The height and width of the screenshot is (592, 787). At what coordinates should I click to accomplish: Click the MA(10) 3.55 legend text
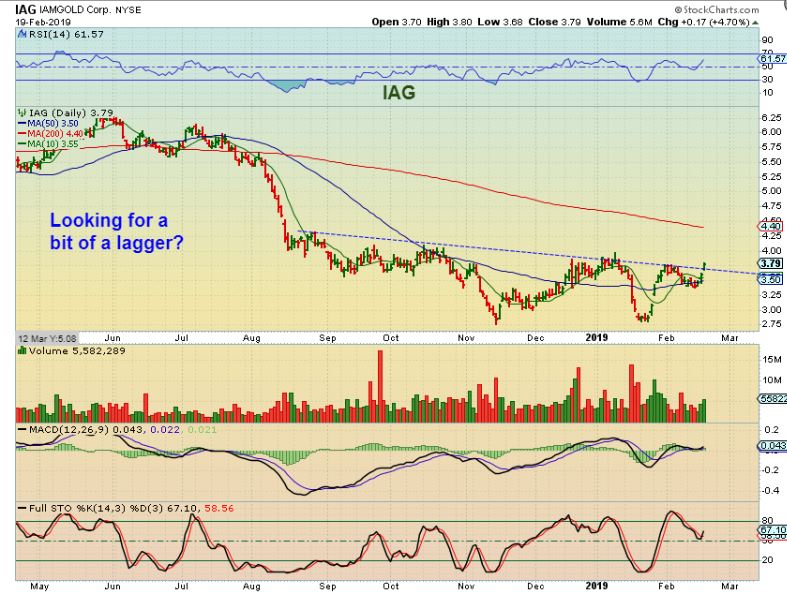(53, 144)
